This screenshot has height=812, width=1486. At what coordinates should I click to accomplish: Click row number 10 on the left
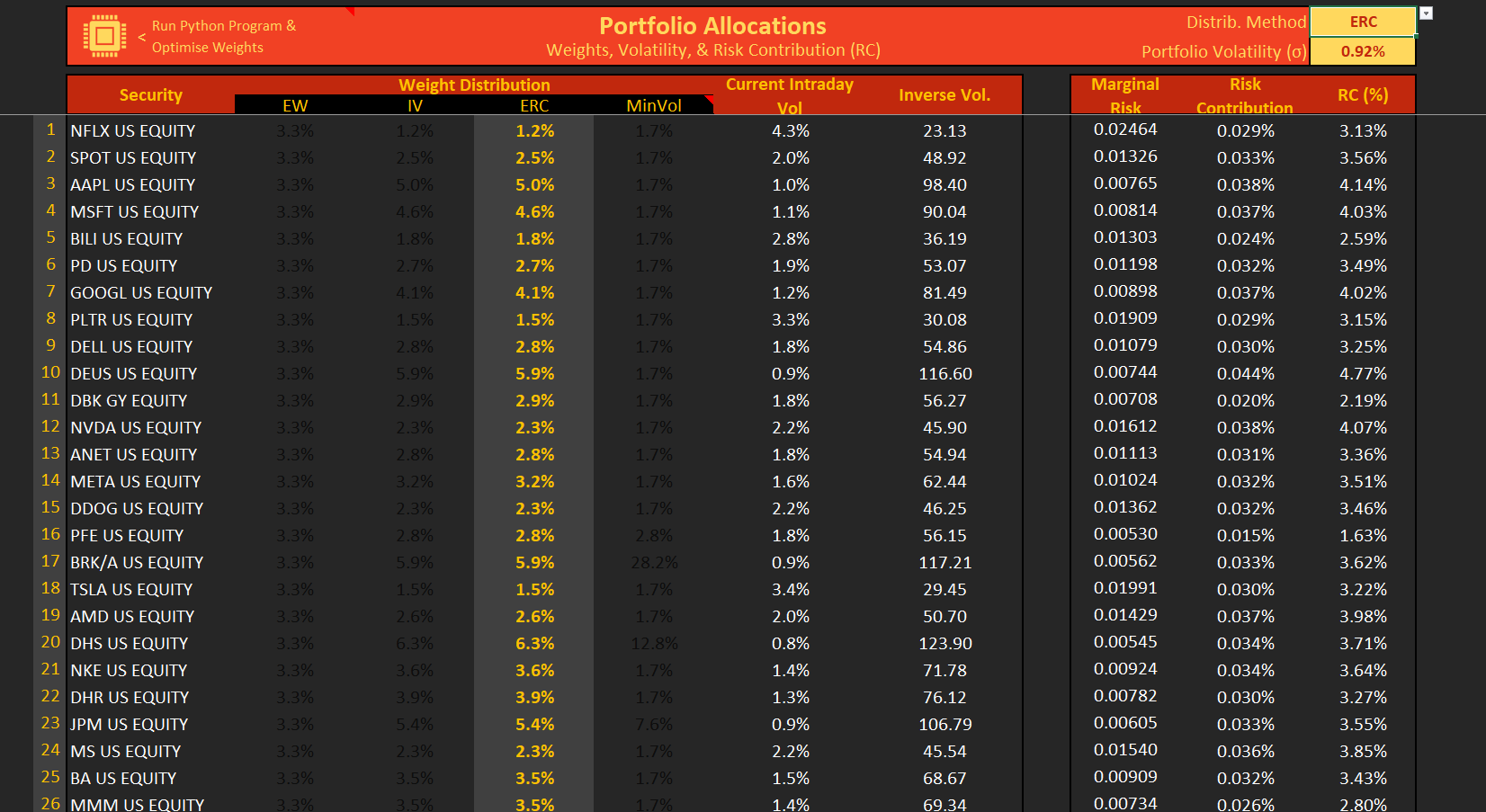click(49, 373)
